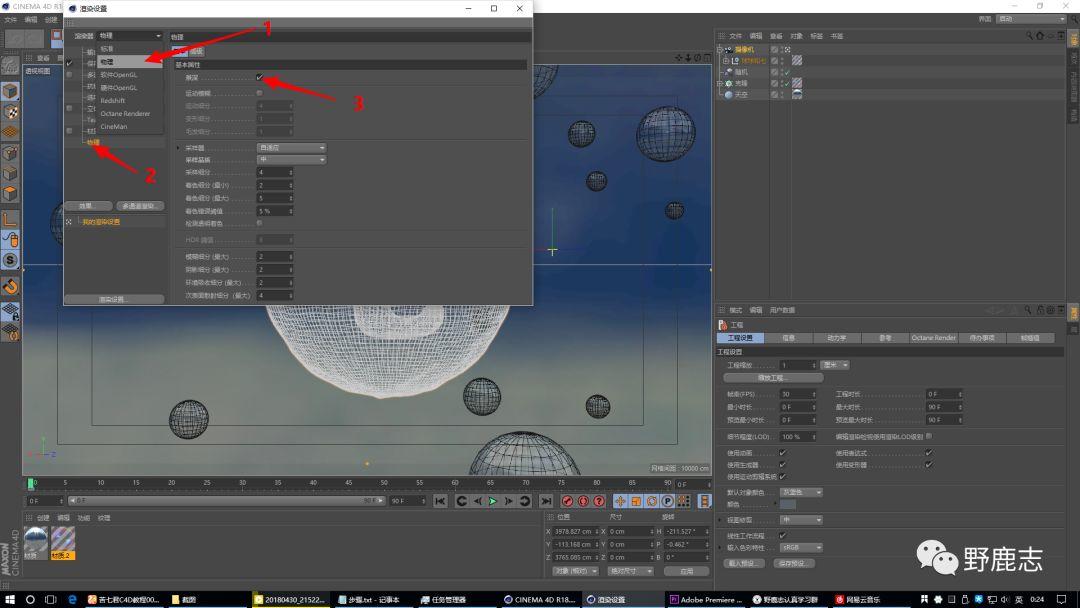Click the default object color swatch
Screen dimensions: 1080x608
tap(789, 505)
